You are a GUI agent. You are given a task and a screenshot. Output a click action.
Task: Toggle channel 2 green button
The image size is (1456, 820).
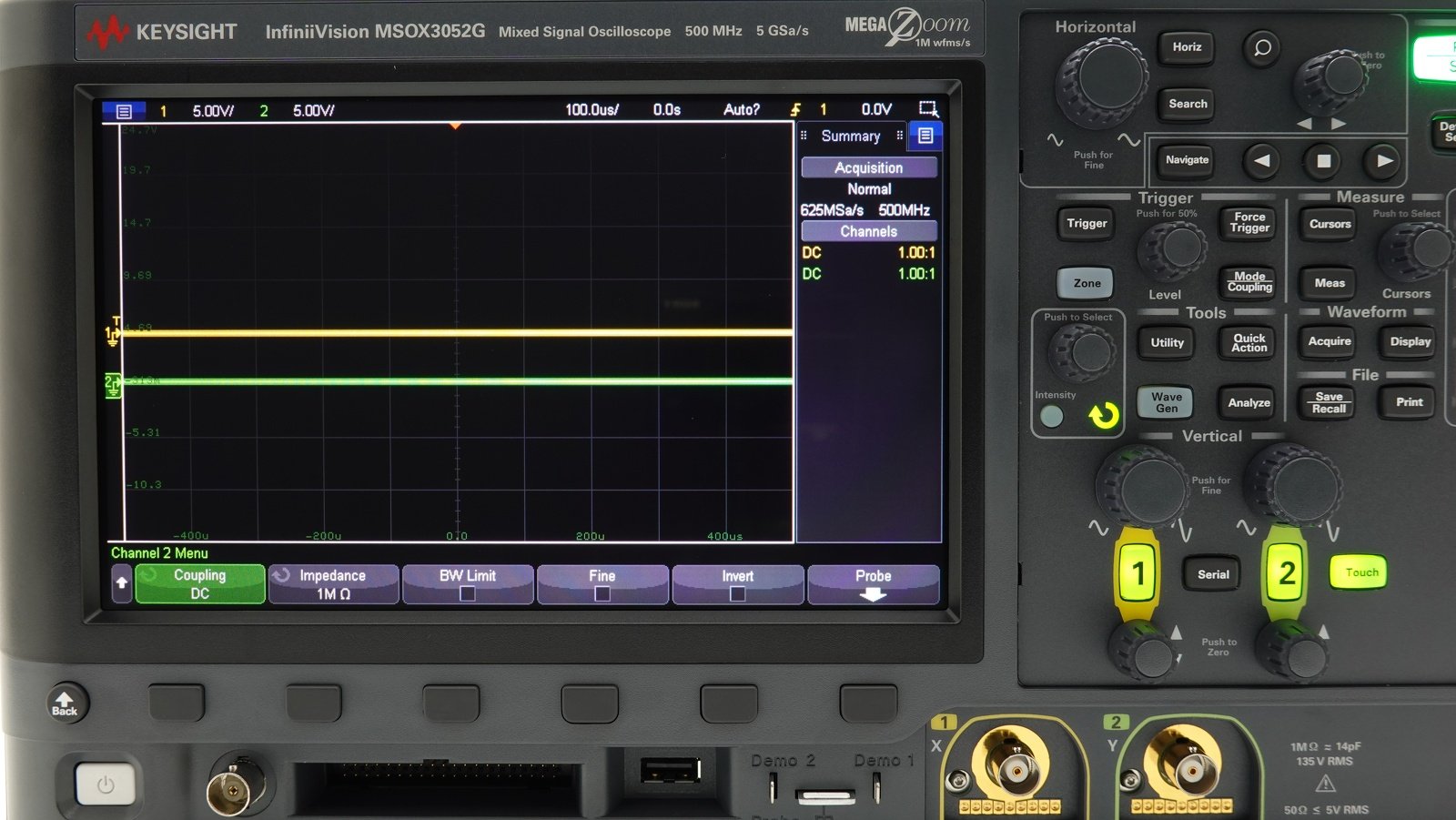pos(1286,573)
